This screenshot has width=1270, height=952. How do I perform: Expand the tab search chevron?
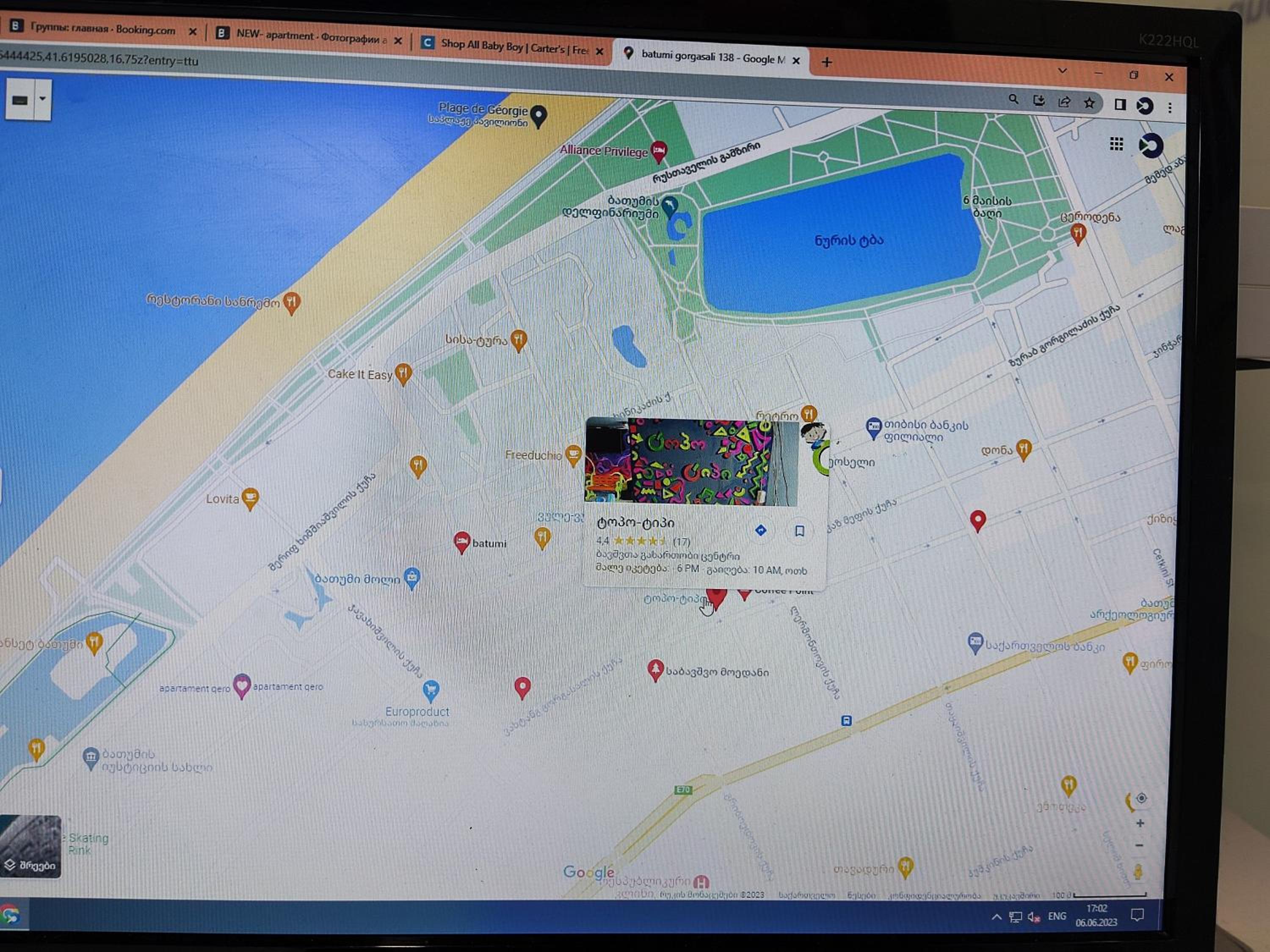tap(1062, 71)
